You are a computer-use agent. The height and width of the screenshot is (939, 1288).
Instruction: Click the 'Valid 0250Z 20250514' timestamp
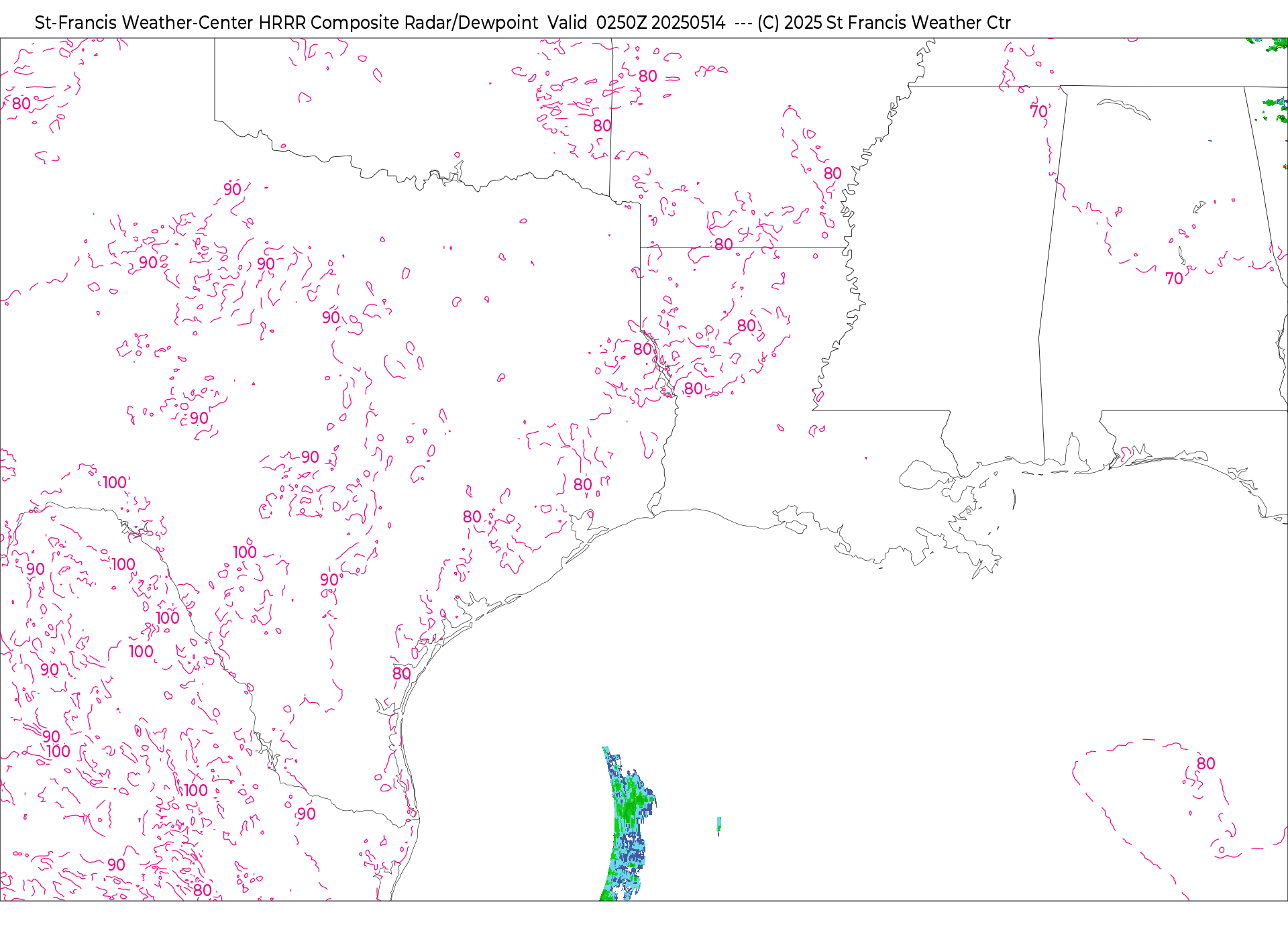(637, 23)
